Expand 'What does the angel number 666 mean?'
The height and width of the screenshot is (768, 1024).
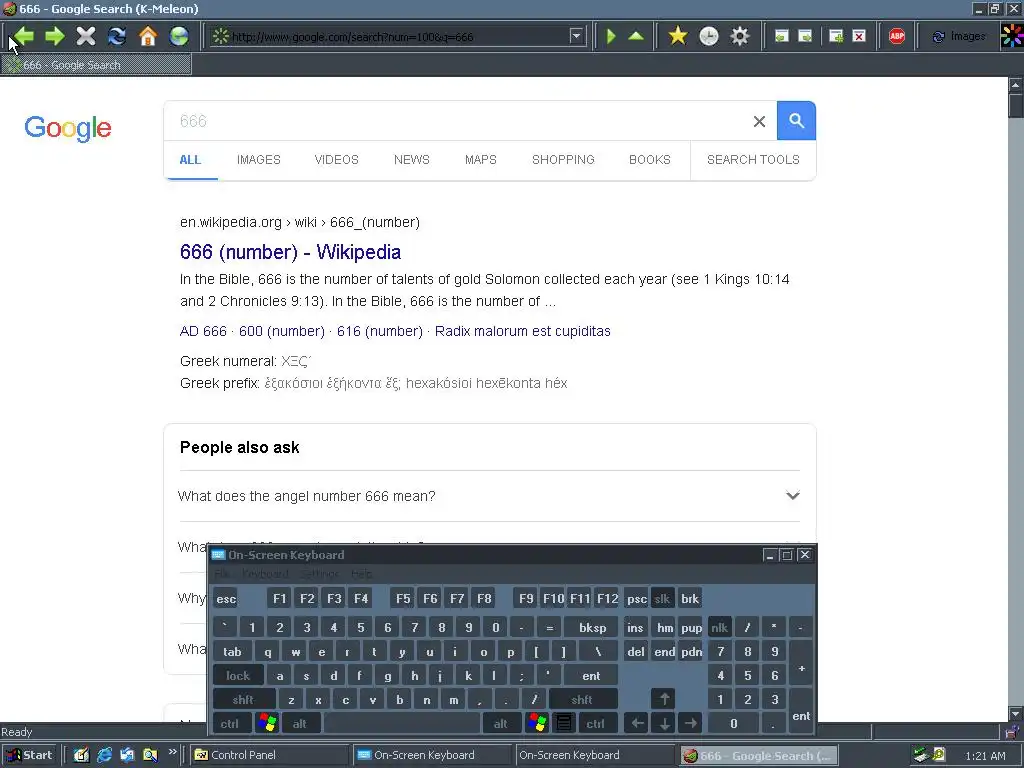[x=489, y=496]
